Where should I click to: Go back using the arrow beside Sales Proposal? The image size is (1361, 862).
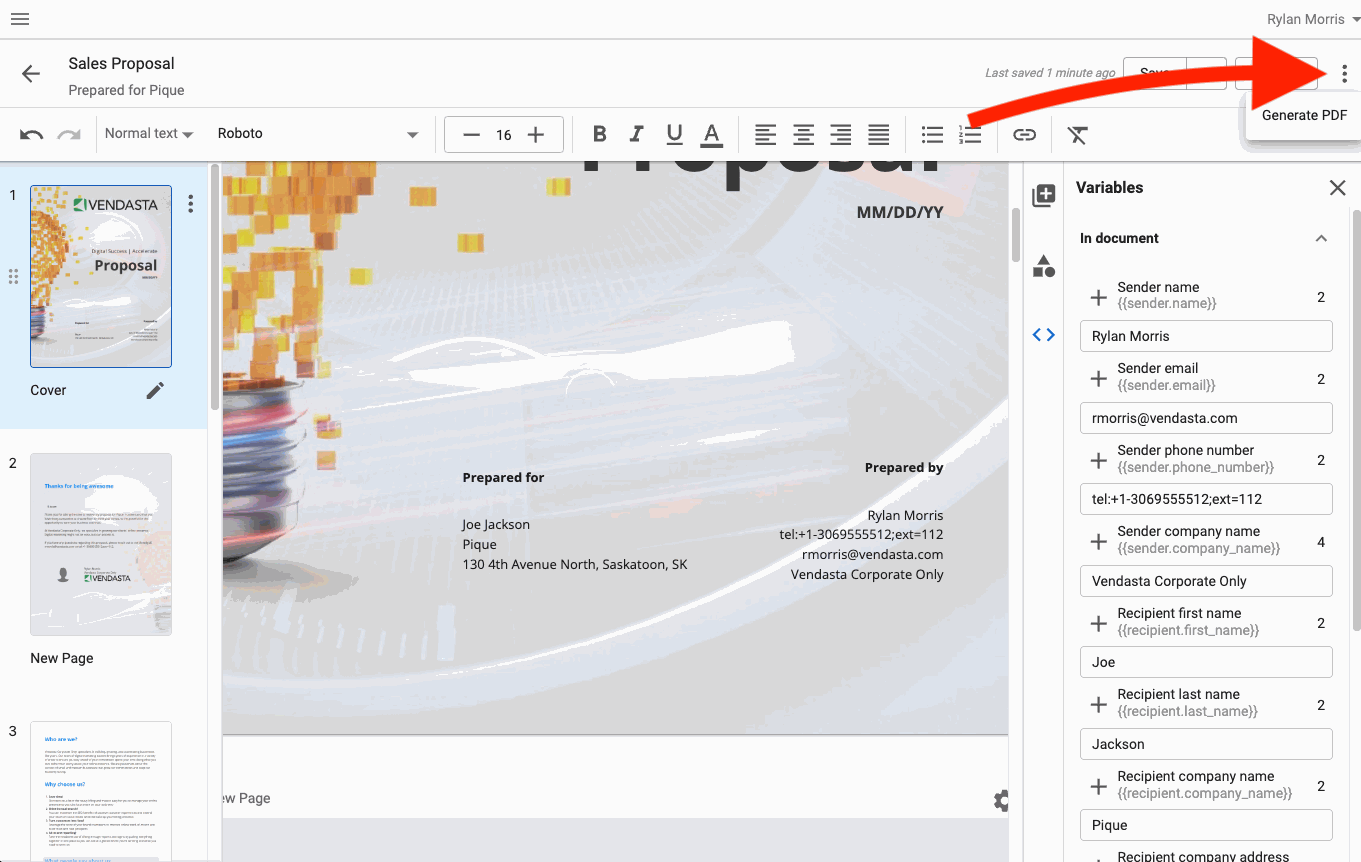tap(31, 74)
